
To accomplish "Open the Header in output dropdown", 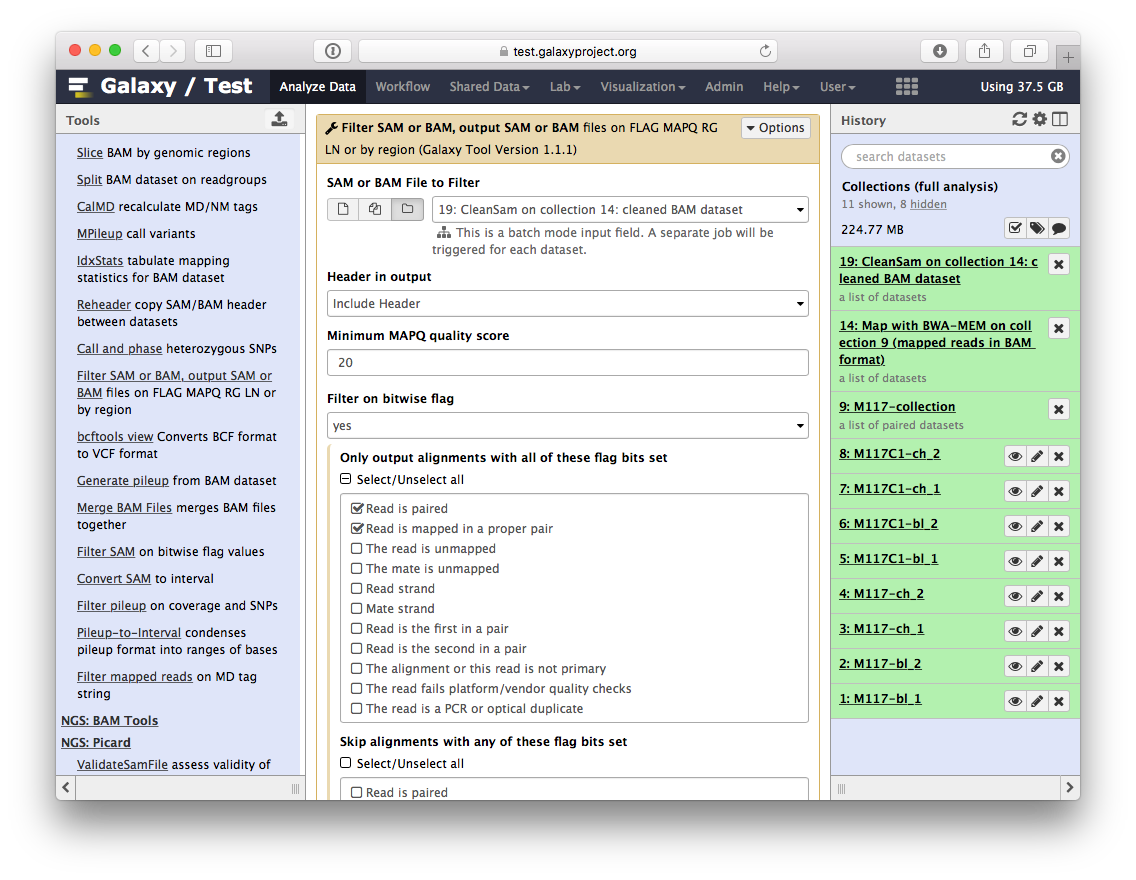I will (x=567, y=303).
